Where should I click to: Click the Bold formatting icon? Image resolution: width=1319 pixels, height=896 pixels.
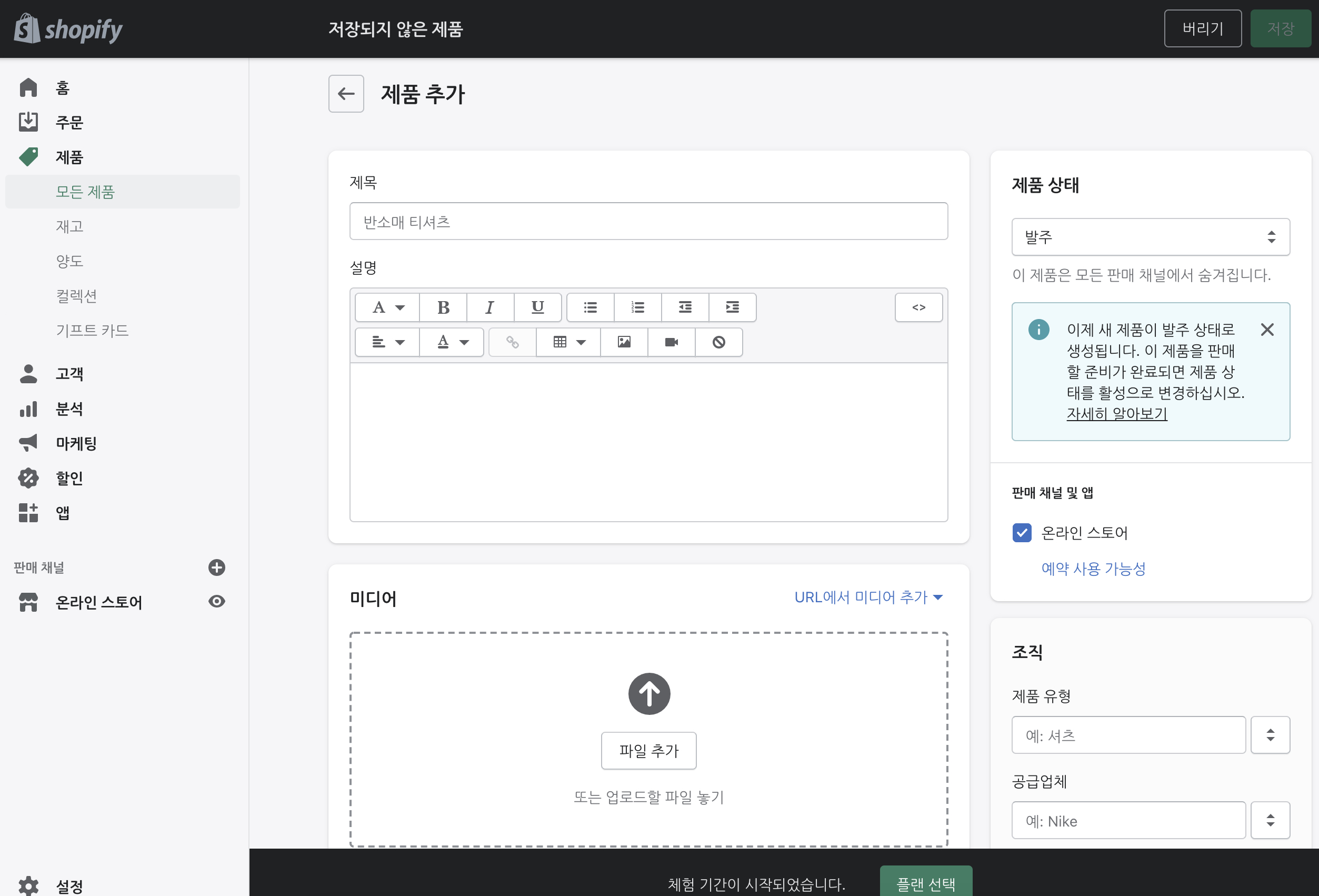(443, 307)
